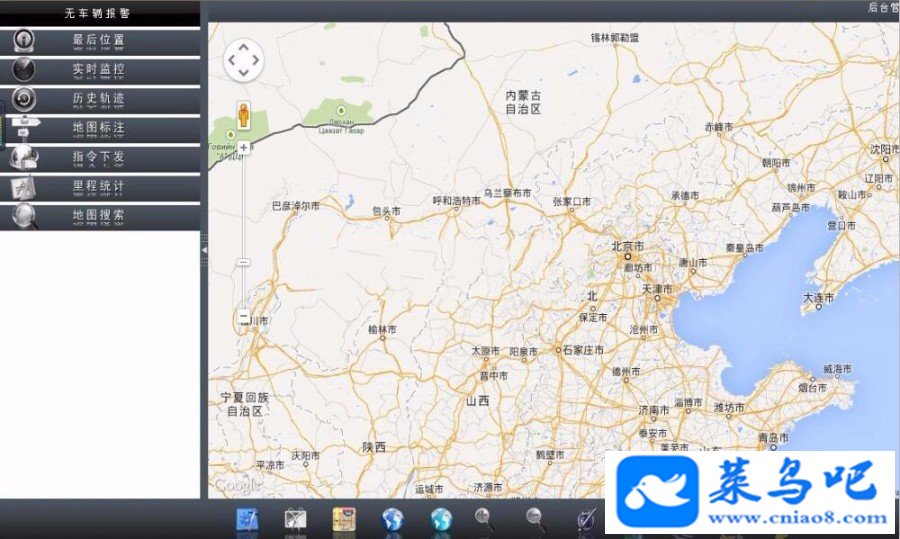The image size is (900, 539).
Task: Click the 威海市 label on the map
Action: point(837,369)
